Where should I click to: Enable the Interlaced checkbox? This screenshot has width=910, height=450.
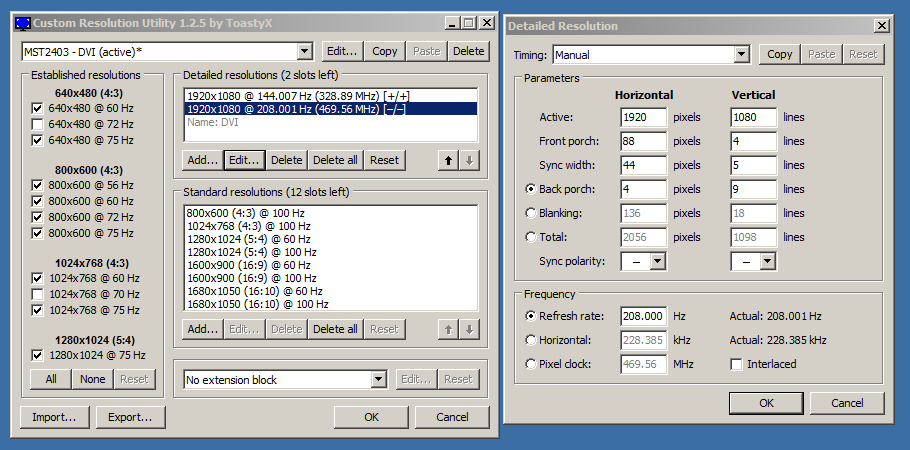click(x=737, y=364)
